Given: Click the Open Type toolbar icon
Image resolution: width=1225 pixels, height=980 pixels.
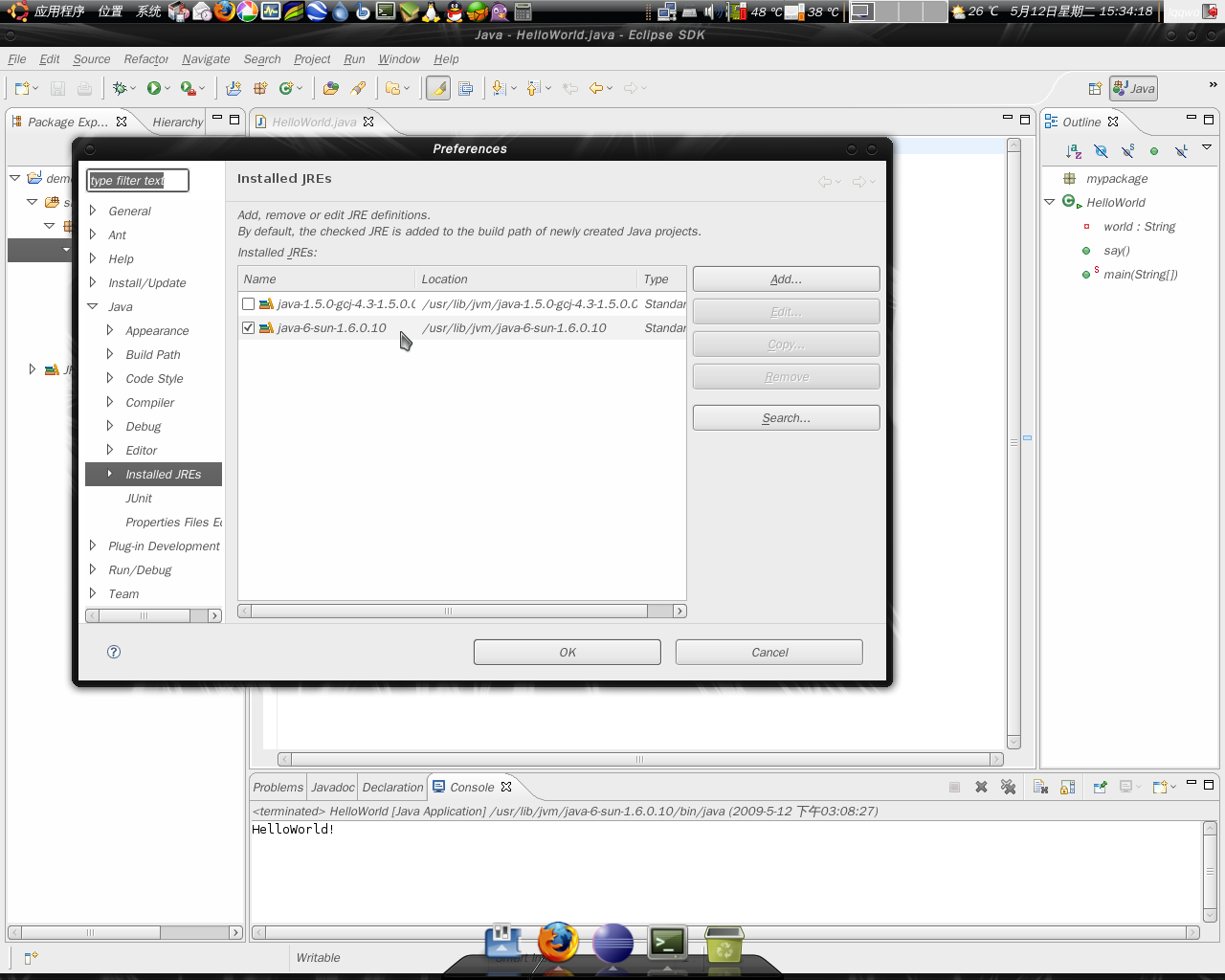Looking at the screenshot, I should point(331,88).
